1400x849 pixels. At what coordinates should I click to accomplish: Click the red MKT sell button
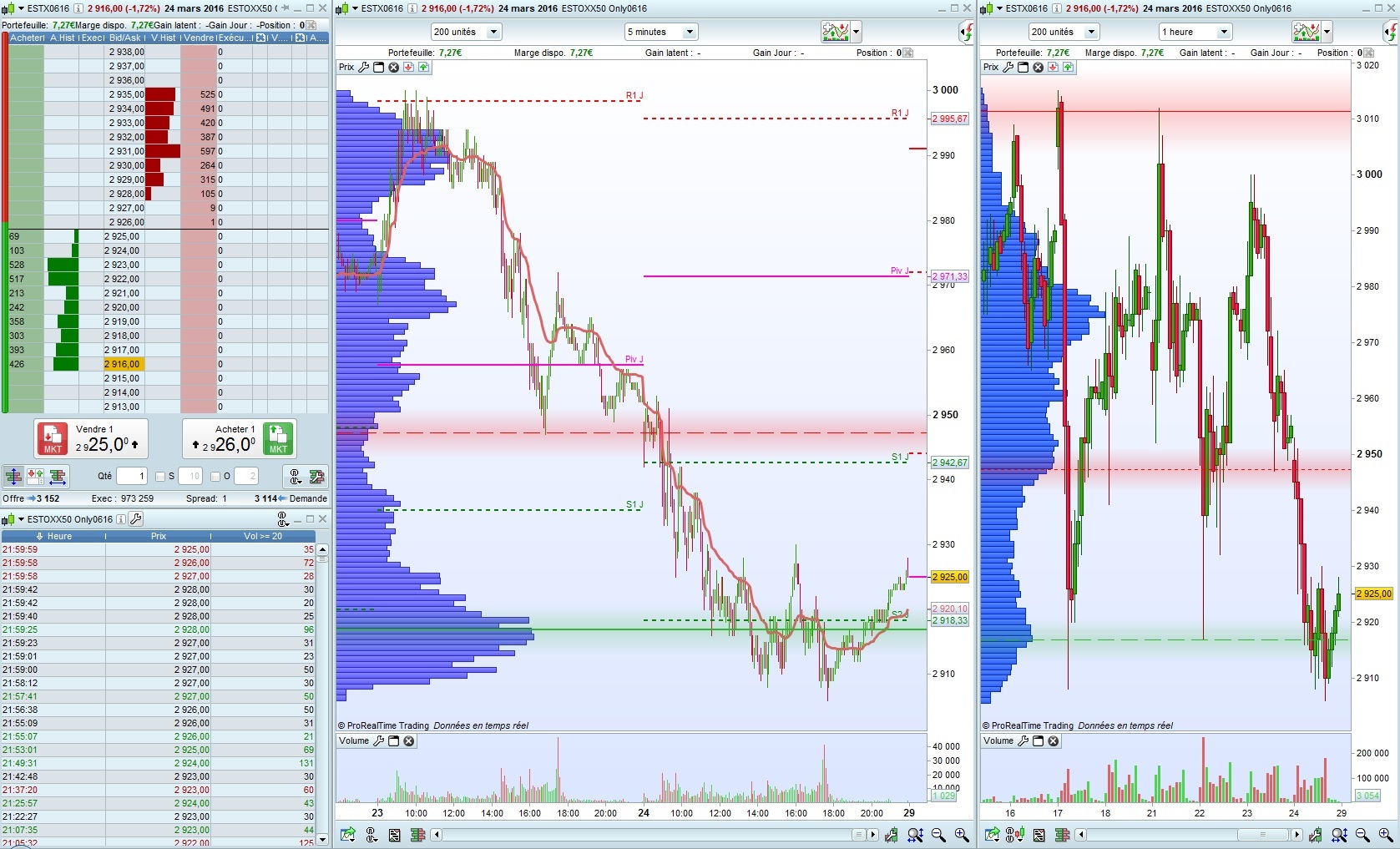52,438
